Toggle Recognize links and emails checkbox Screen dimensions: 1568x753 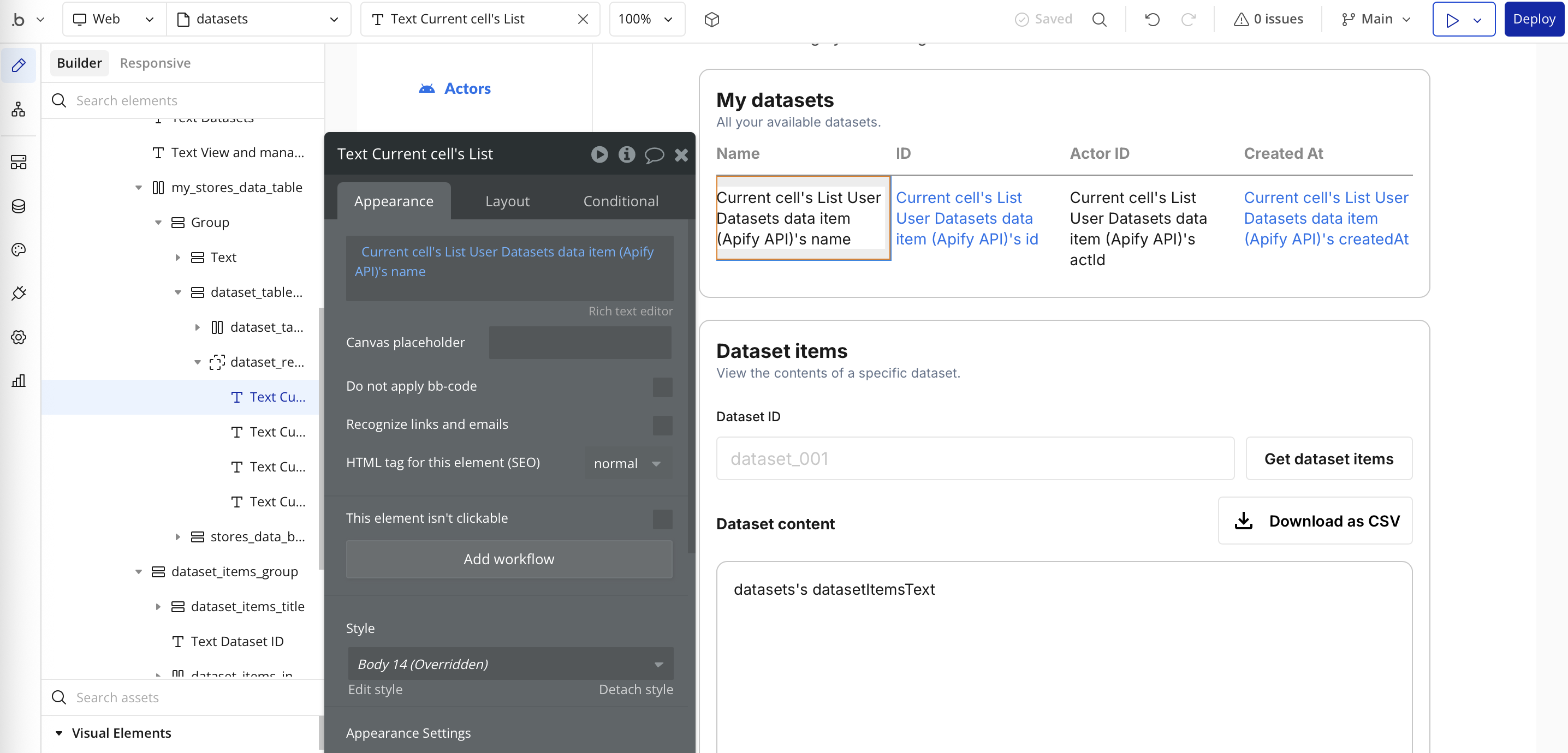[662, 425]
